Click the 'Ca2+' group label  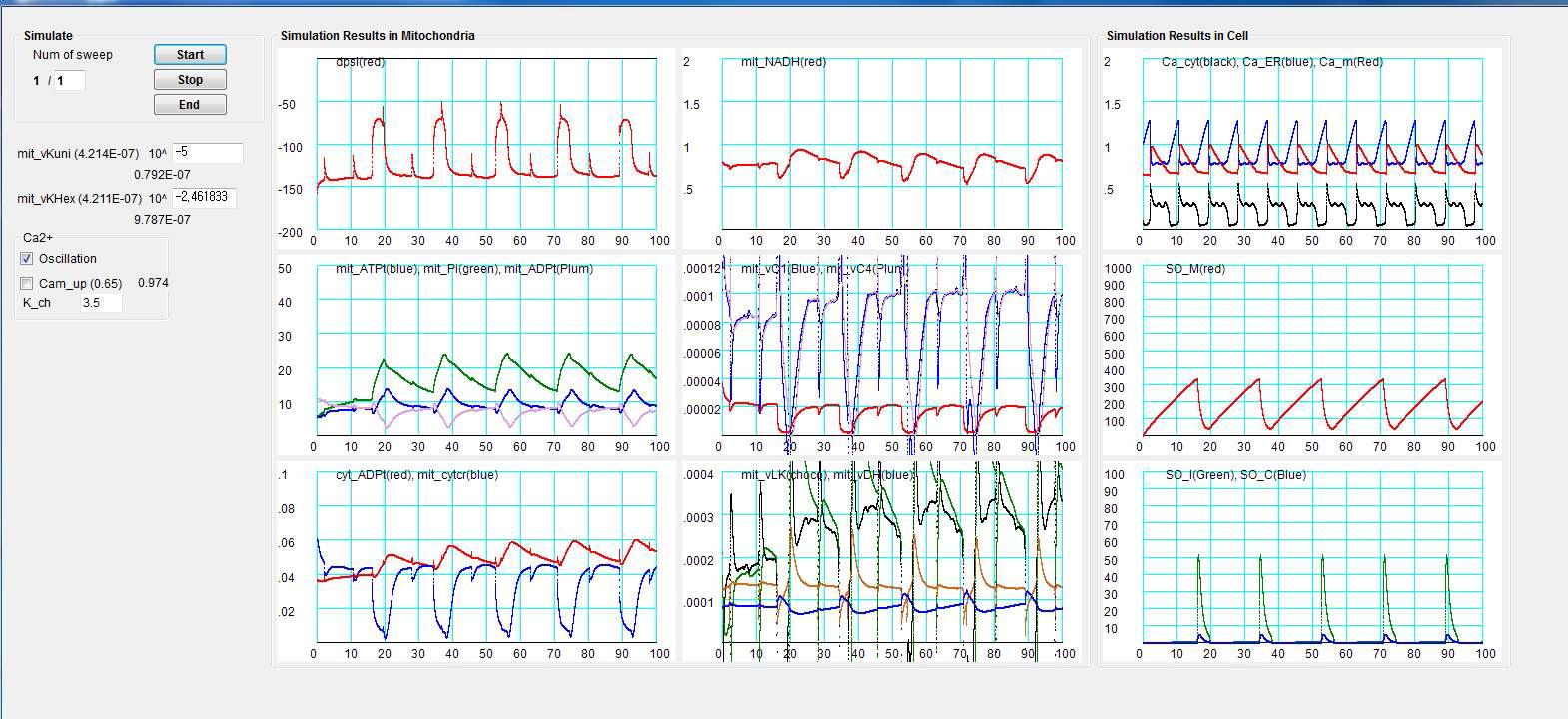click(x=38, y=238)
